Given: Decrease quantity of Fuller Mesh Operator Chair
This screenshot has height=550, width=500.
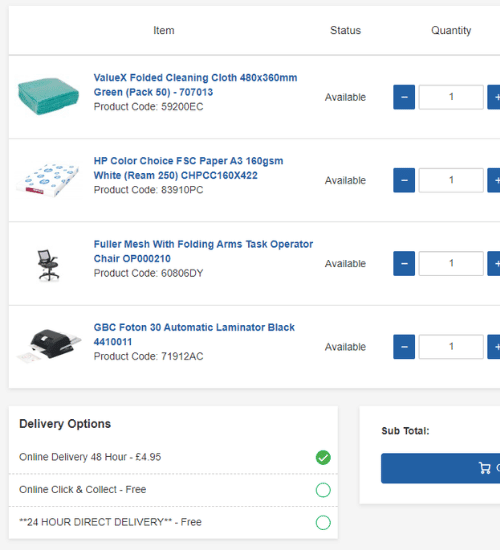Looking at the screenshot, I should [404, 263].
